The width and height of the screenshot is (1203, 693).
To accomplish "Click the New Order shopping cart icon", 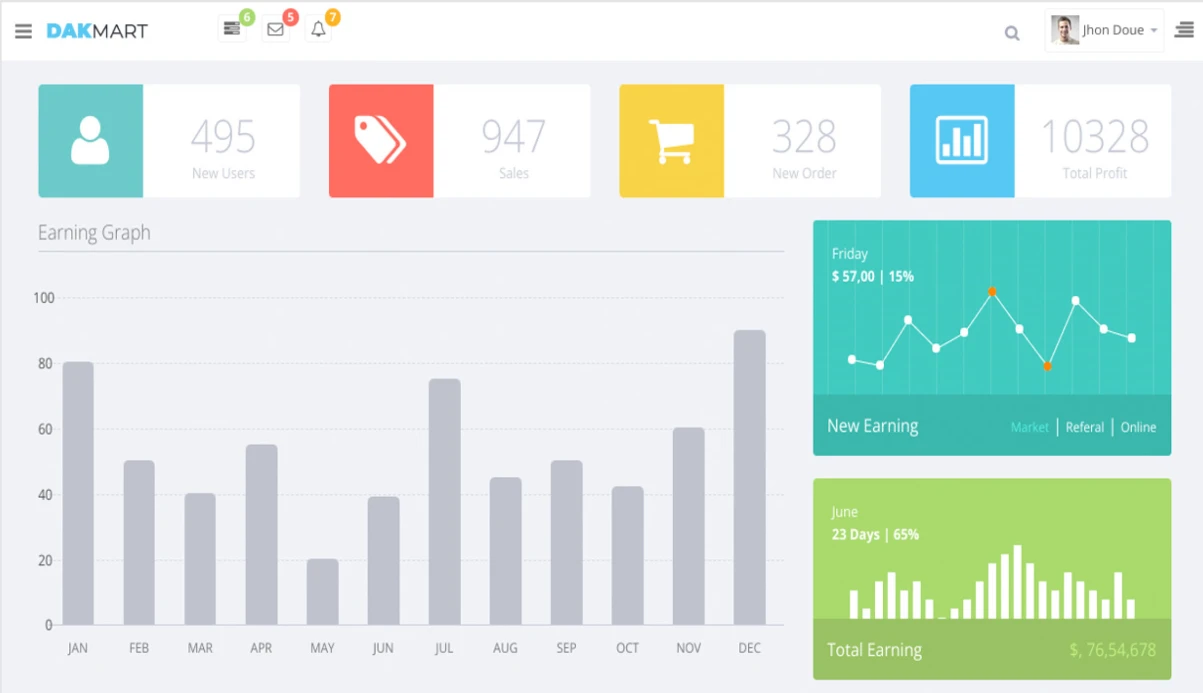I will [x=671, y=141].
